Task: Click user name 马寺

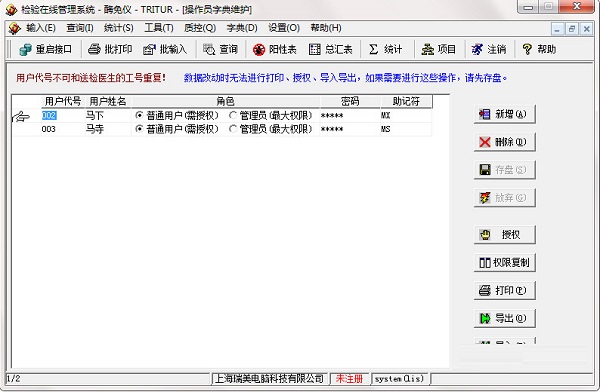Action: click(95, 129)
